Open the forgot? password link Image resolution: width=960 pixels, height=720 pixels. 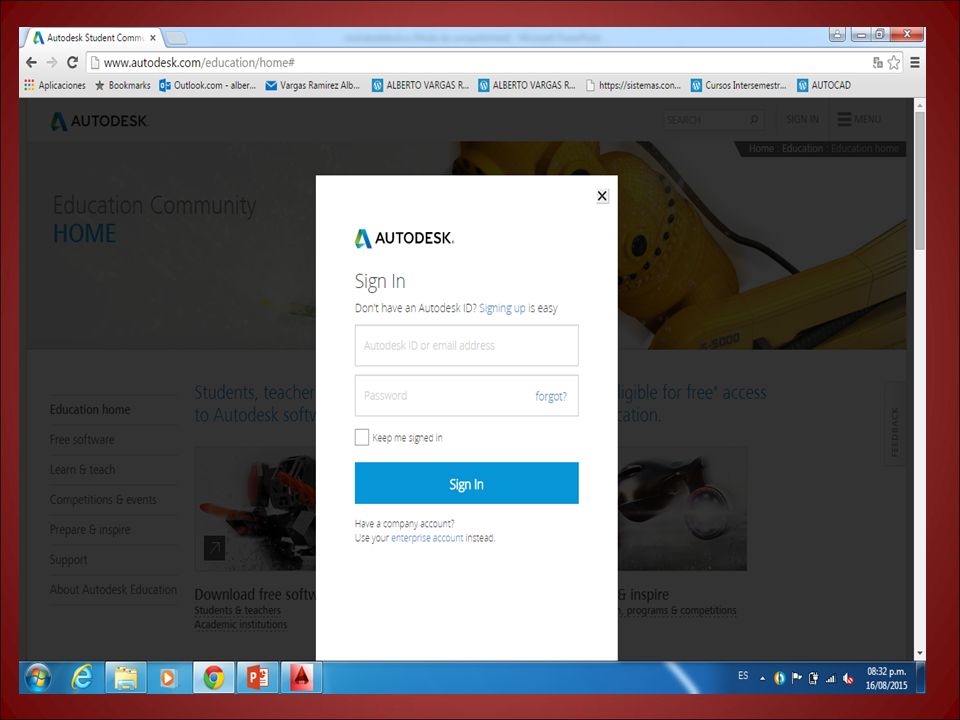point(551,396)
